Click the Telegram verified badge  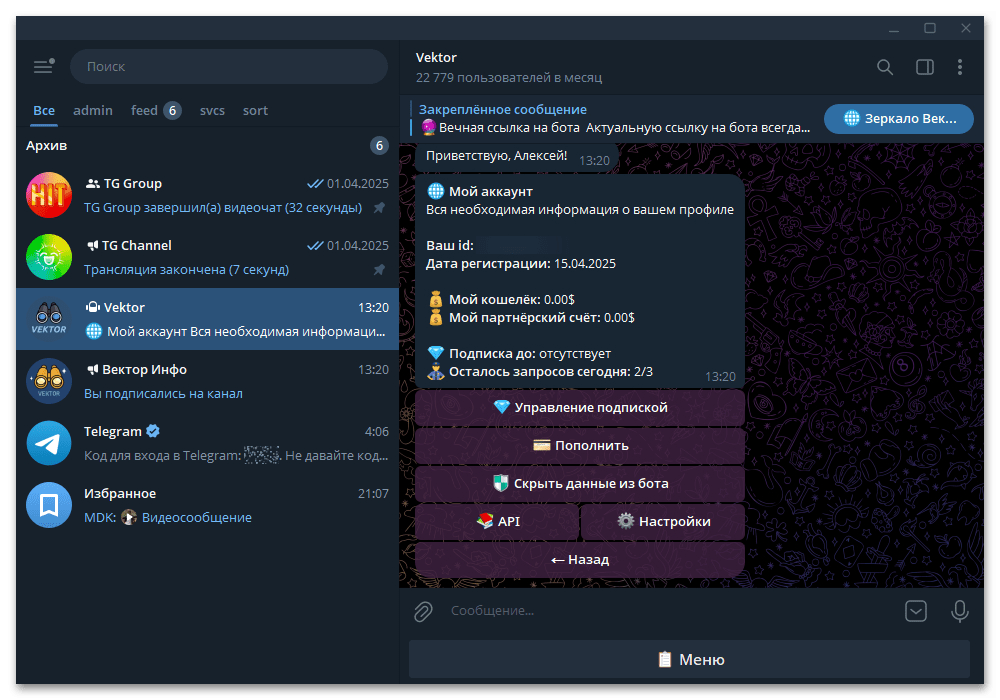153,431
